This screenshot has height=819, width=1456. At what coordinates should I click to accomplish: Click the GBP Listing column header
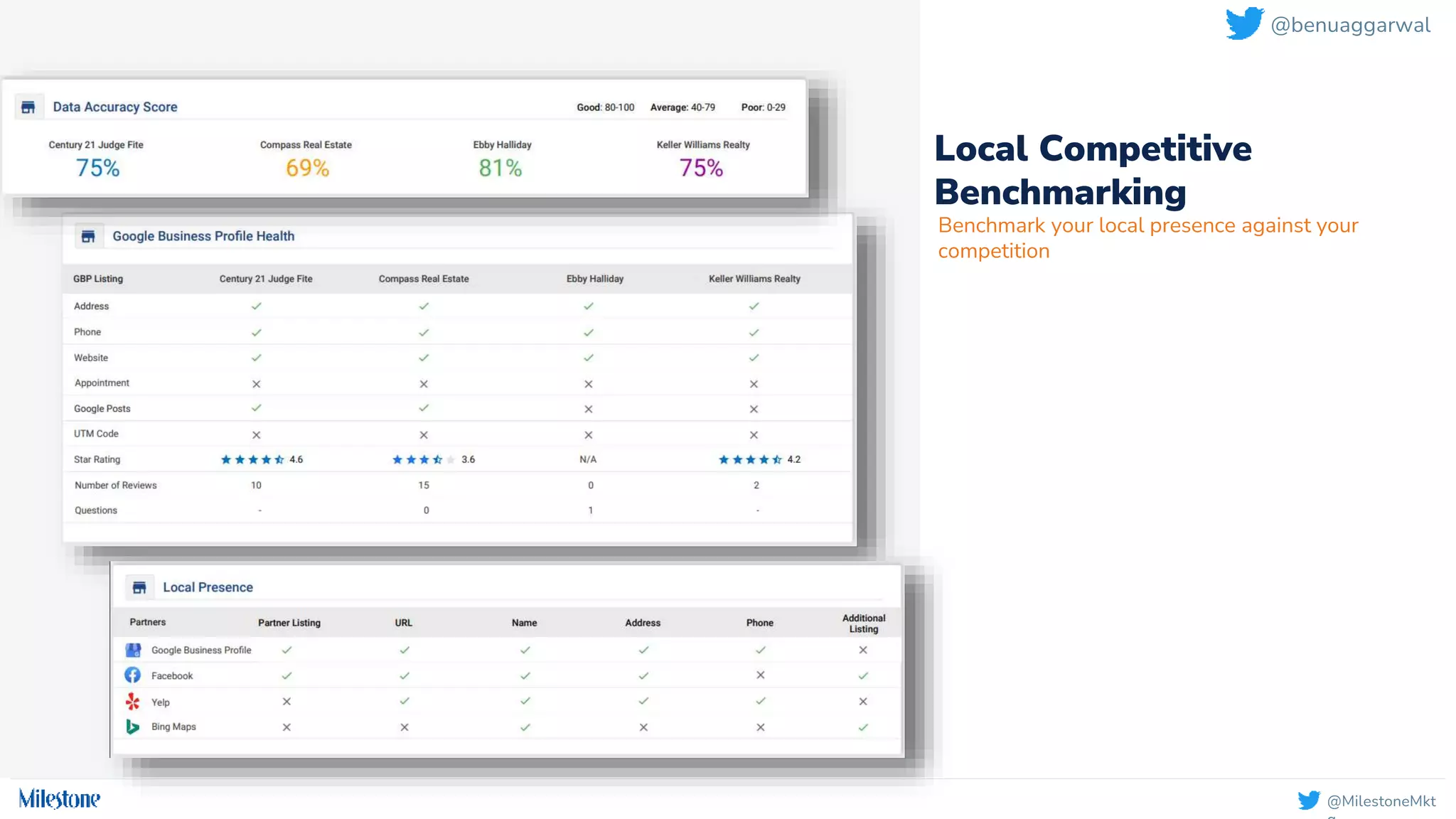click(x=98, y=279)
